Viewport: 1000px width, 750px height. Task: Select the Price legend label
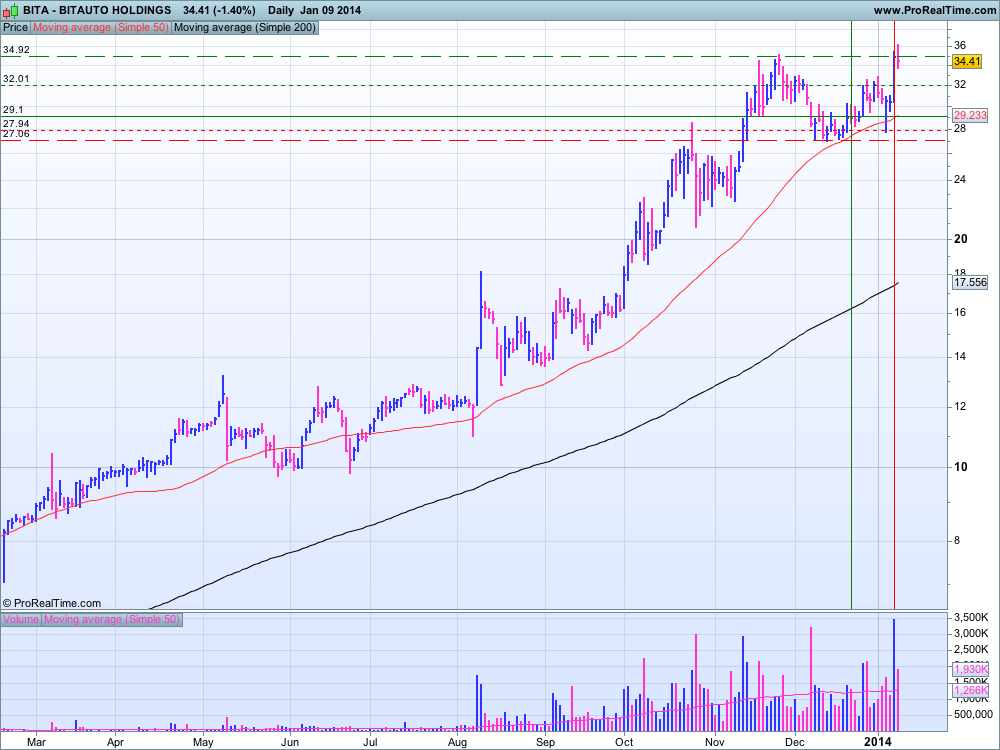tap(16, 27)
